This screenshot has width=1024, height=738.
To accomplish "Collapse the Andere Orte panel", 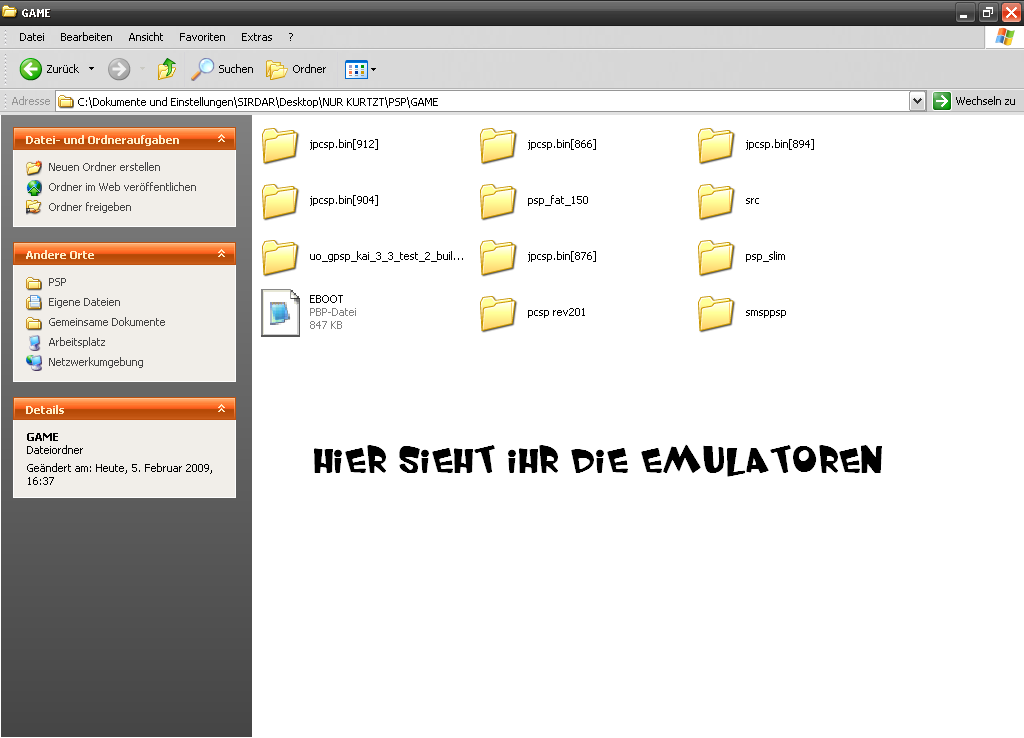I will coord(222,255).
